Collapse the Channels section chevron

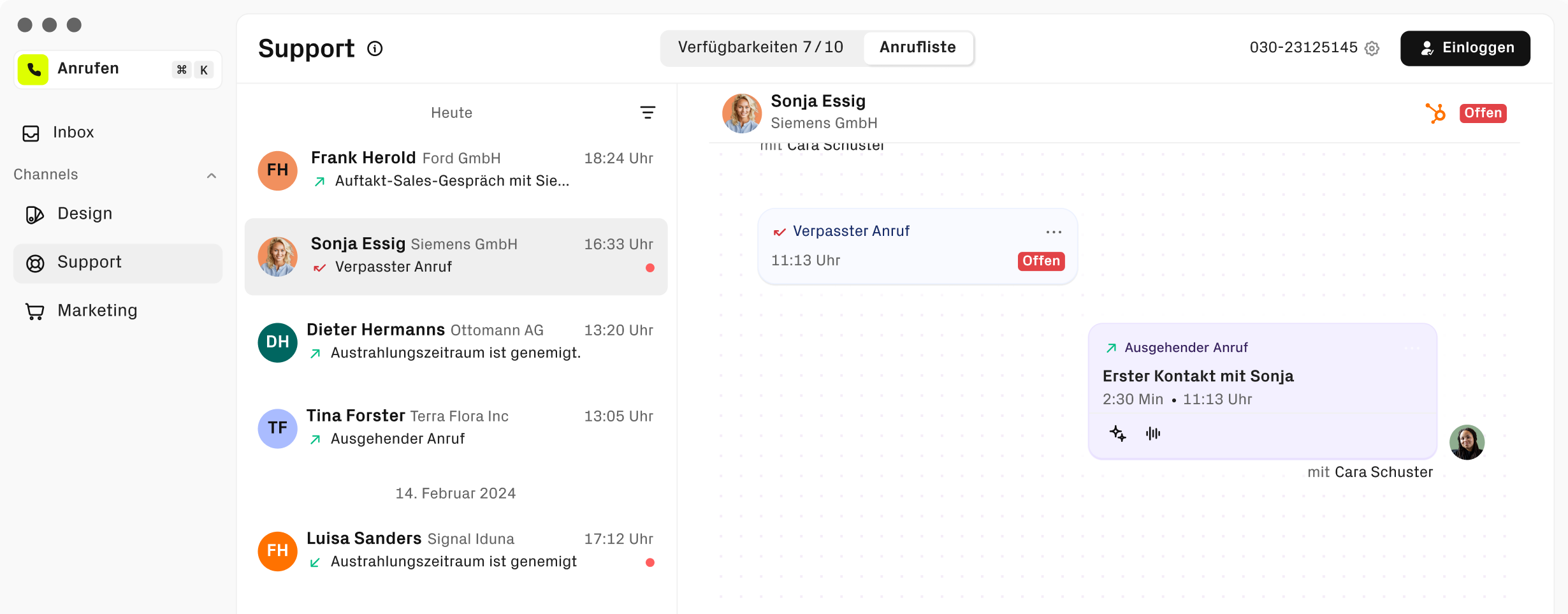pyautogui.click(x=212, y=175)
